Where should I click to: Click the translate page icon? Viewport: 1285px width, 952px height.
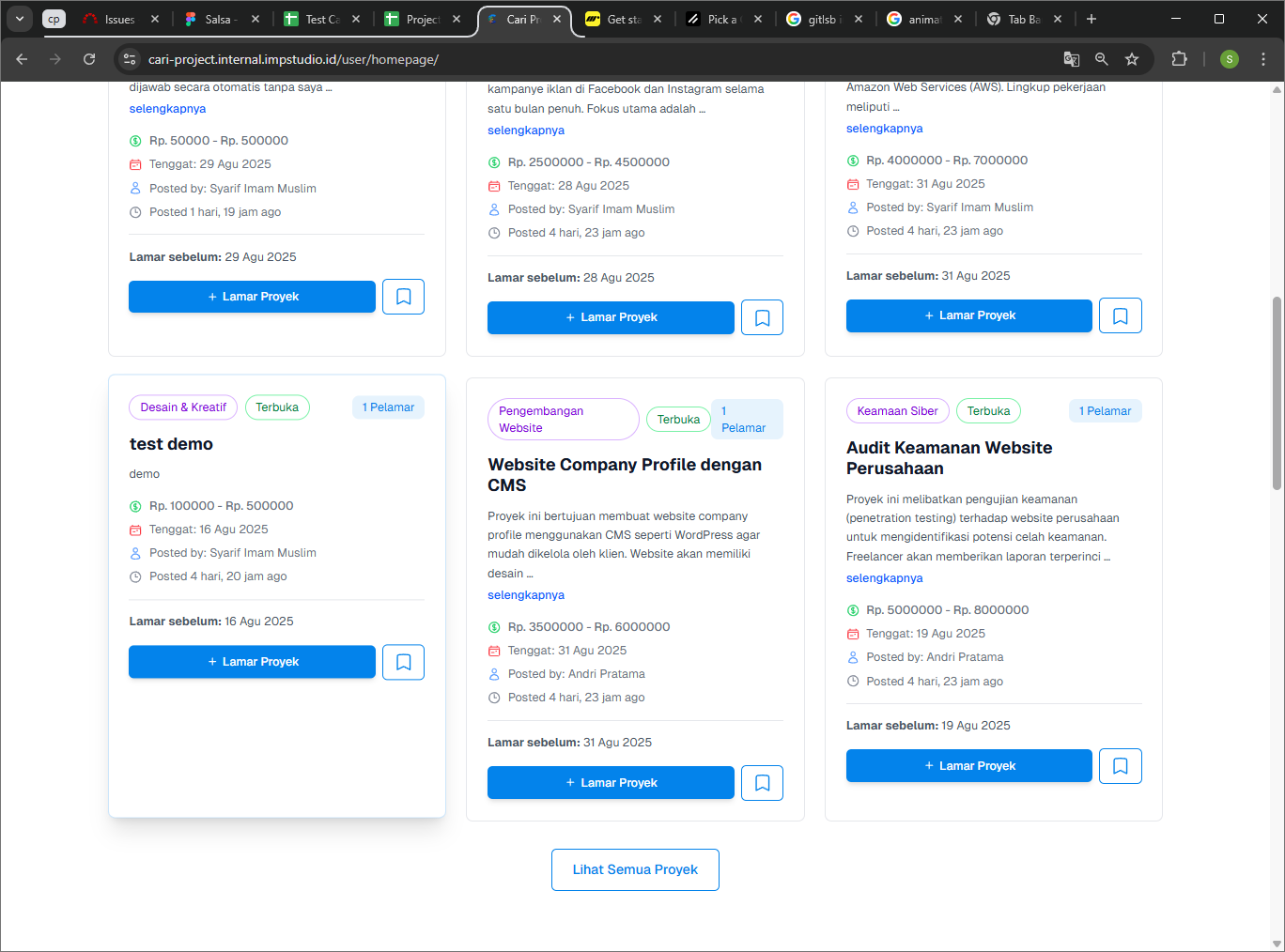click(x=1072, y=59)
